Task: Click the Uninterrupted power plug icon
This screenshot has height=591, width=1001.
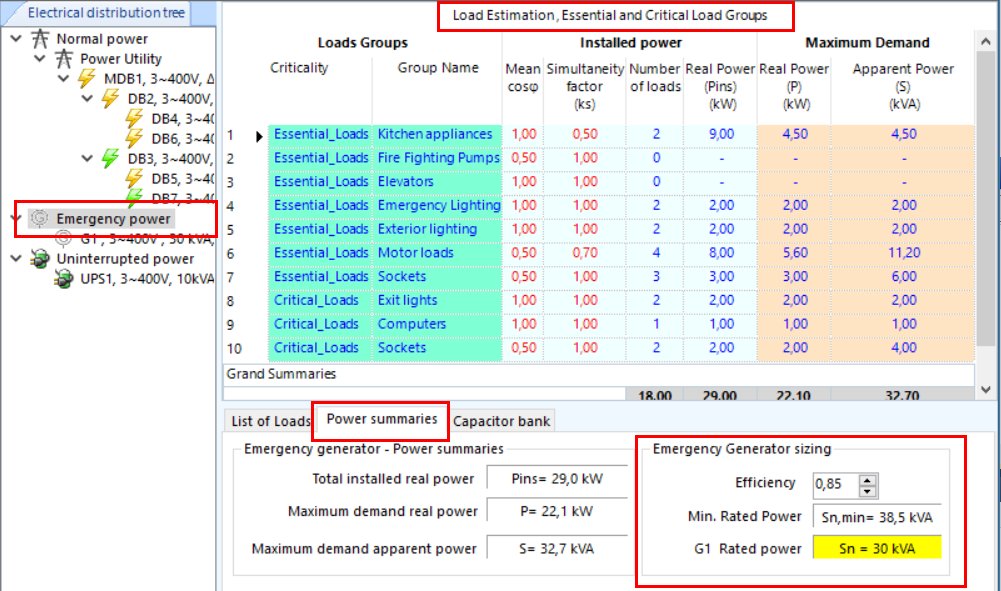Action: (x=40, y=259)
